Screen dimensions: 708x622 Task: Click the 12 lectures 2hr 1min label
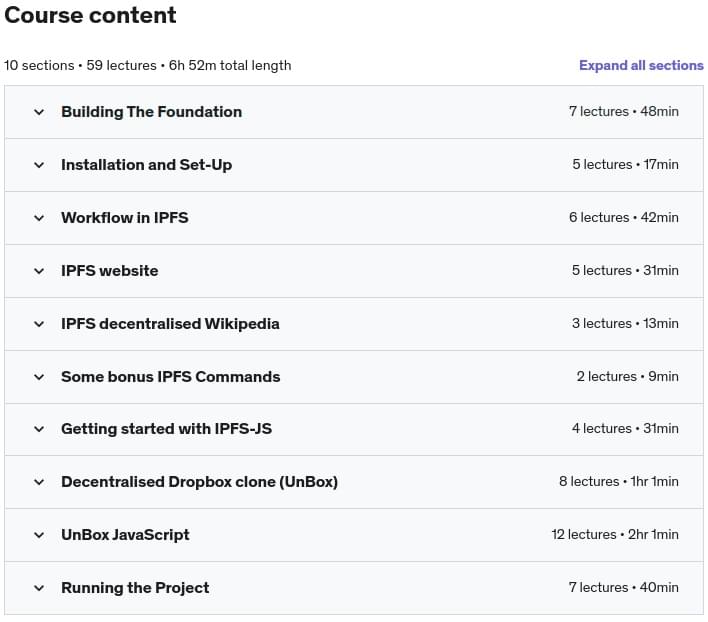tap(615, 534)
